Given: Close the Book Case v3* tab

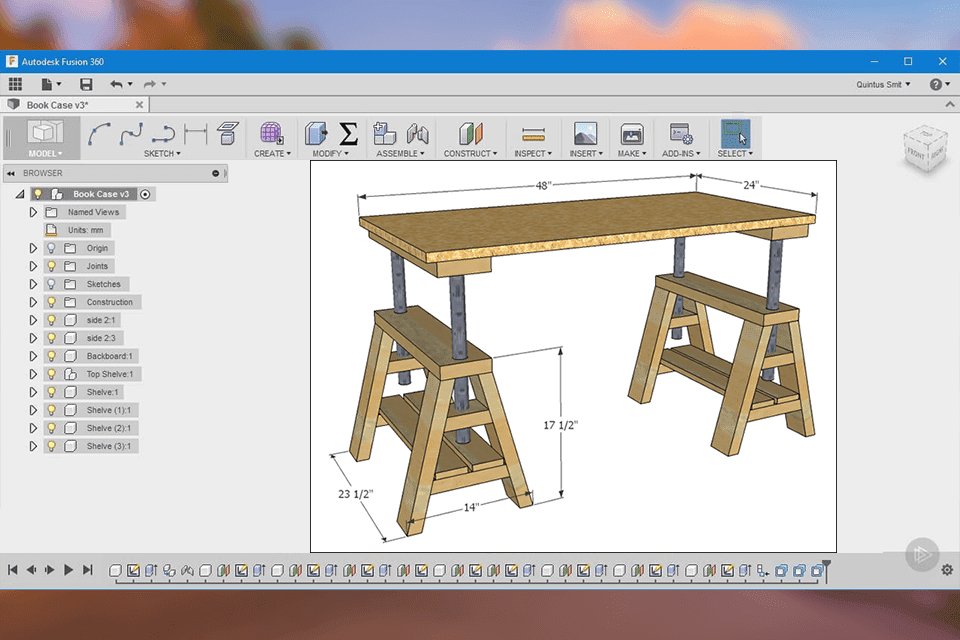Looking at the screenshot, I should [140, 105].
